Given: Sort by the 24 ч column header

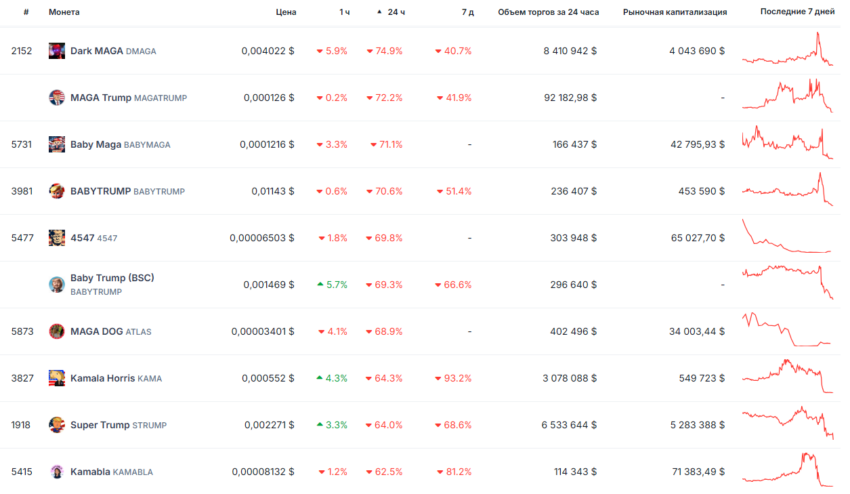Looking at the screenshot, I should pos(391,12).
